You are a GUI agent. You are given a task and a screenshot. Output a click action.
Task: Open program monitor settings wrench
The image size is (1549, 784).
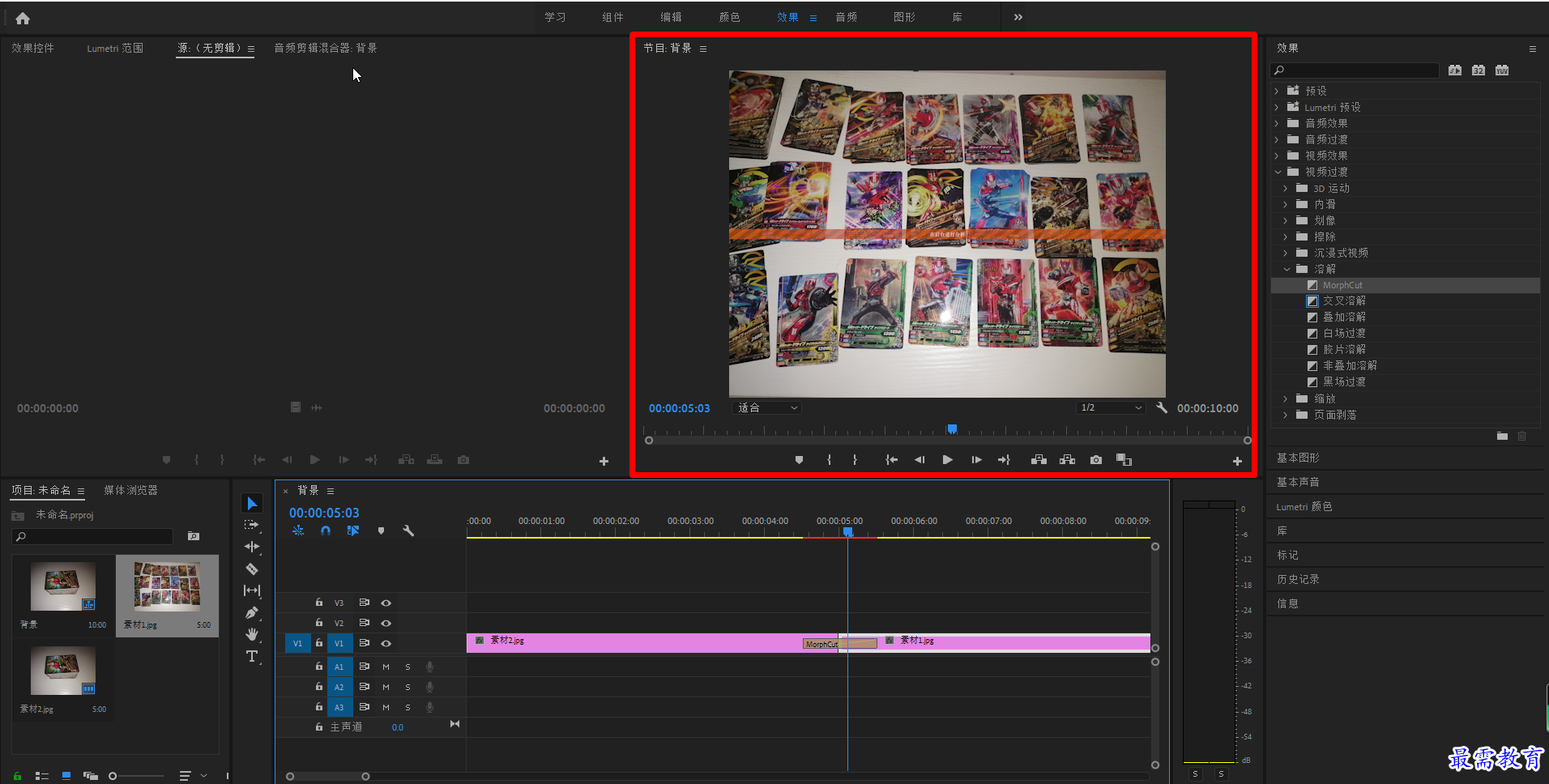pyautogui.click(x=1162, y=408)
